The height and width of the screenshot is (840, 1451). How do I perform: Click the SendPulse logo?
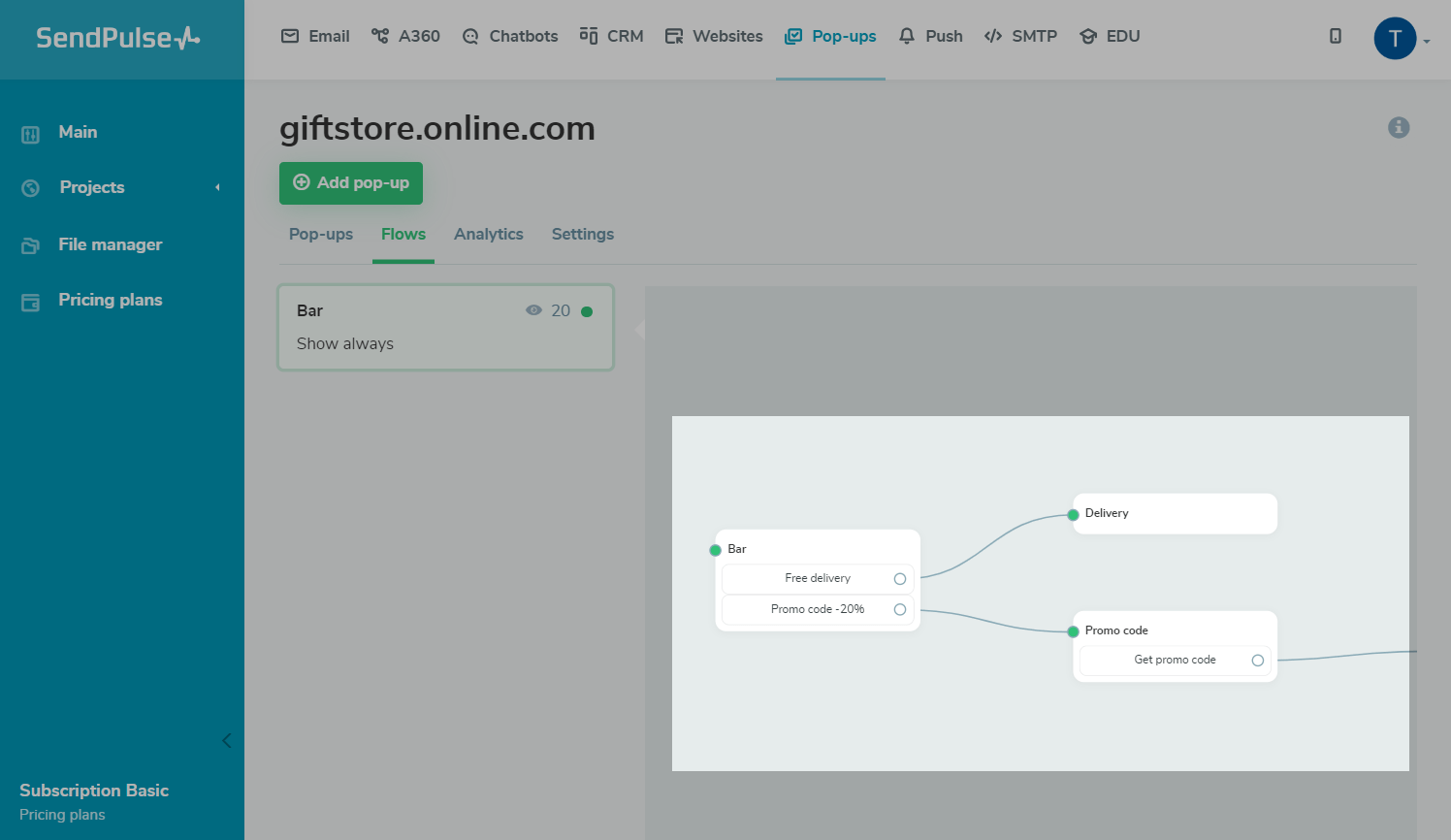pos(118,38)
